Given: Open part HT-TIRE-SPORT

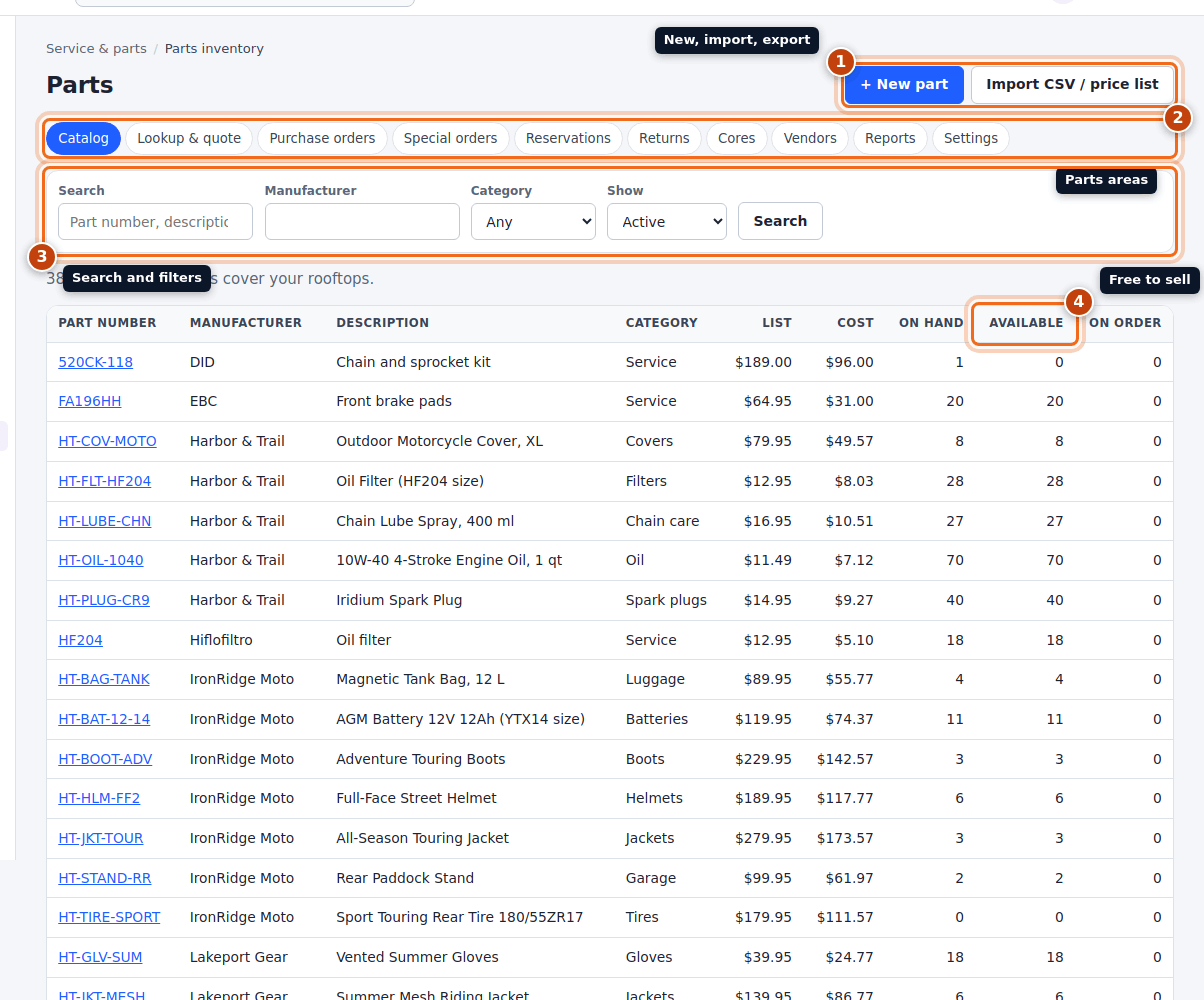Looking at the screenshot, I should pos(109,917).
